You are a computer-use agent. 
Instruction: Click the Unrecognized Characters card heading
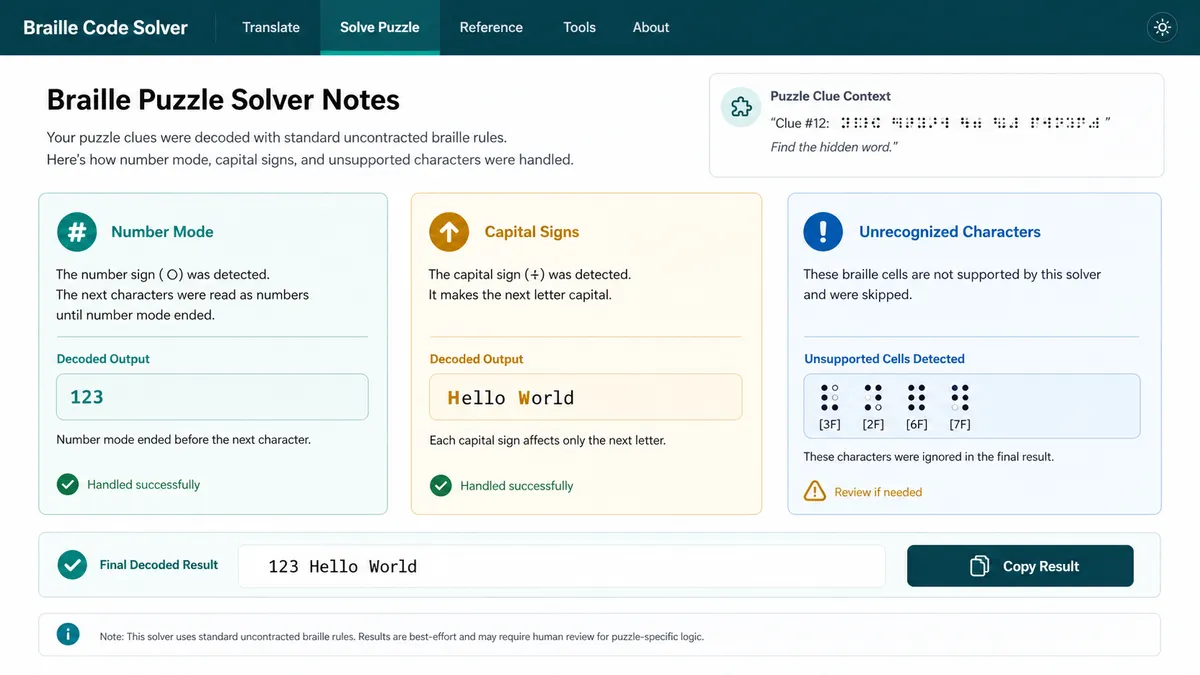click(950, 232)
